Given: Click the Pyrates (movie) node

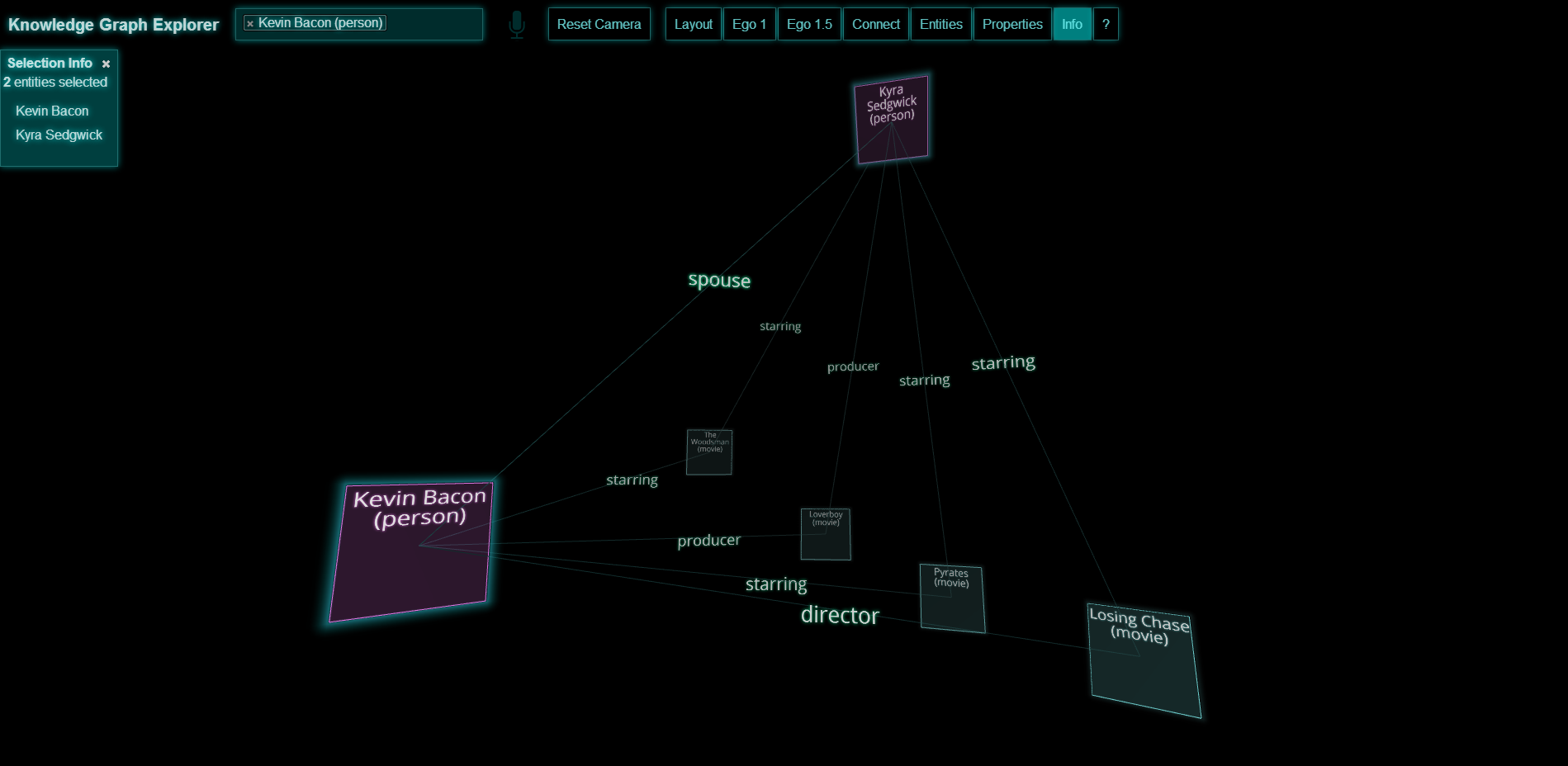Looking at the screenshot, I should coord(952,598).
